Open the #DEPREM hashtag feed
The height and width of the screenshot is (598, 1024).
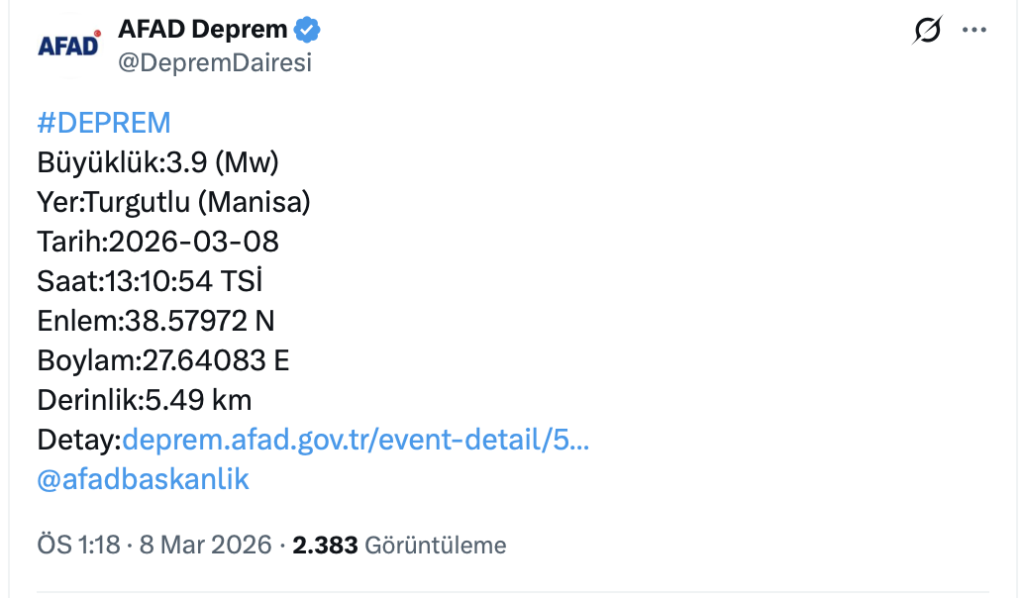click(104, 122)
